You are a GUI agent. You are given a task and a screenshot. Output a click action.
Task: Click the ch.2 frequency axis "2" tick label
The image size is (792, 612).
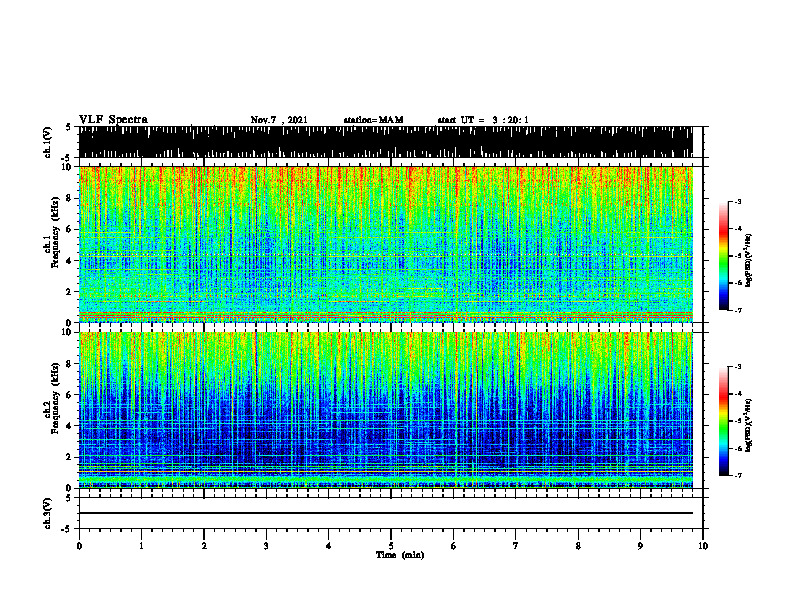(69, 457)
